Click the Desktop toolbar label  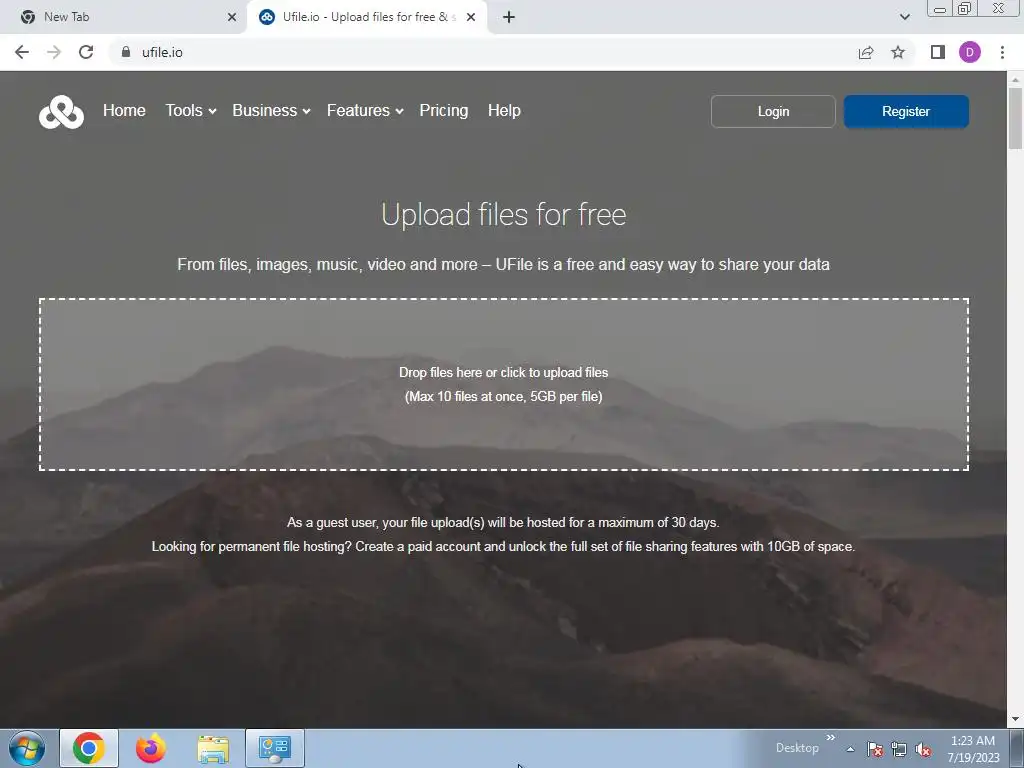[797, 748]
